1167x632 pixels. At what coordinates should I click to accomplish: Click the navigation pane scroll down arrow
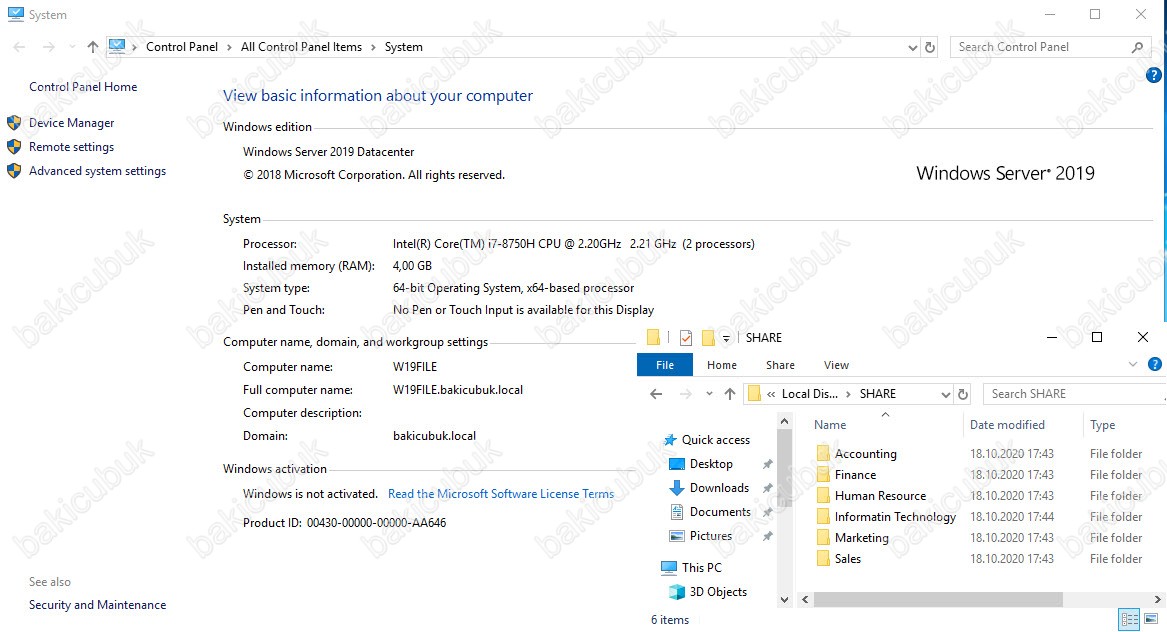point(784,599)
